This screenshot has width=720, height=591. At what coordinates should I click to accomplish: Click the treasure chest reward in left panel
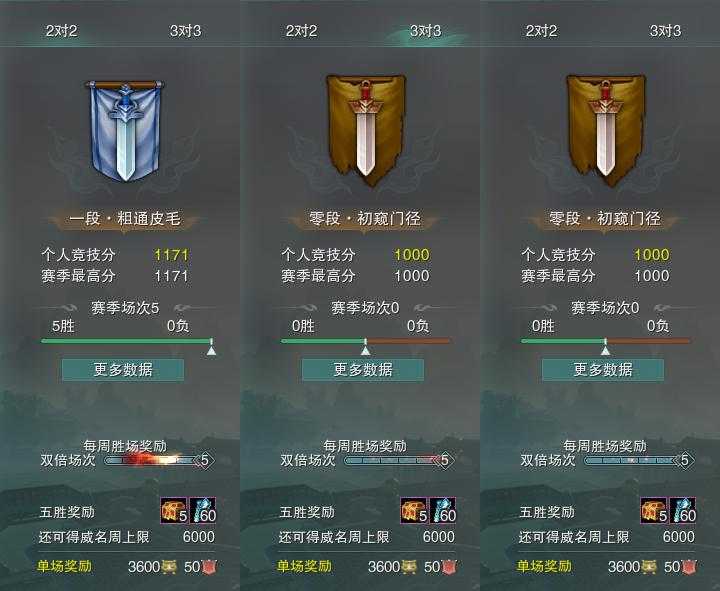[x=174, y=510]
